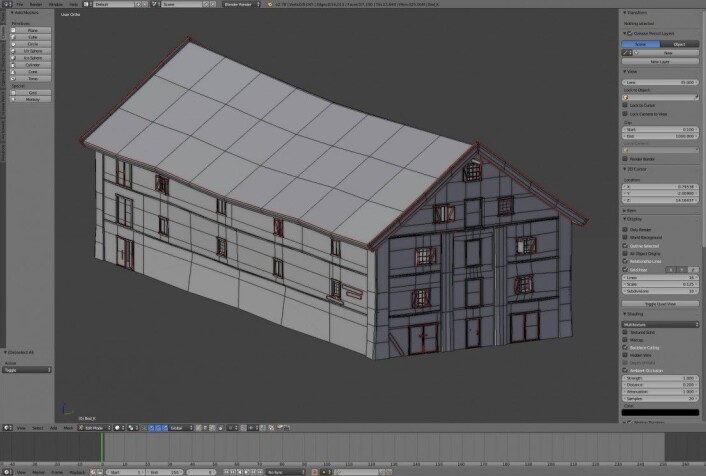
Task: Enable Lock to Cursor checkbox
Action: tap(625, 105)
